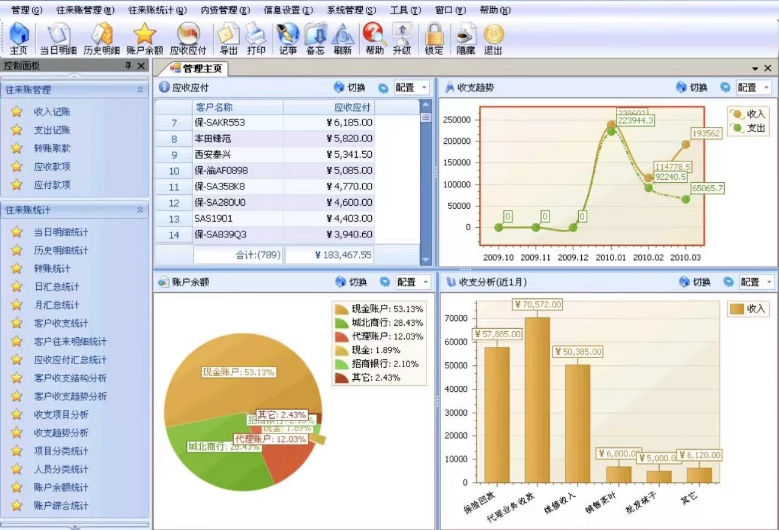Click the 隐藏 hide icon

(x=466, y=38)
